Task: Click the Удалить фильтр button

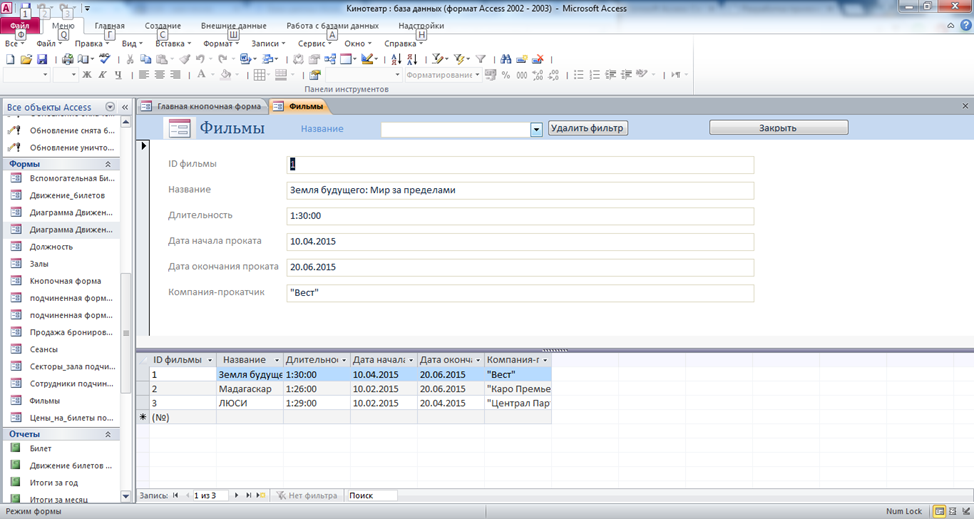Action: click(x=588, y=128)
